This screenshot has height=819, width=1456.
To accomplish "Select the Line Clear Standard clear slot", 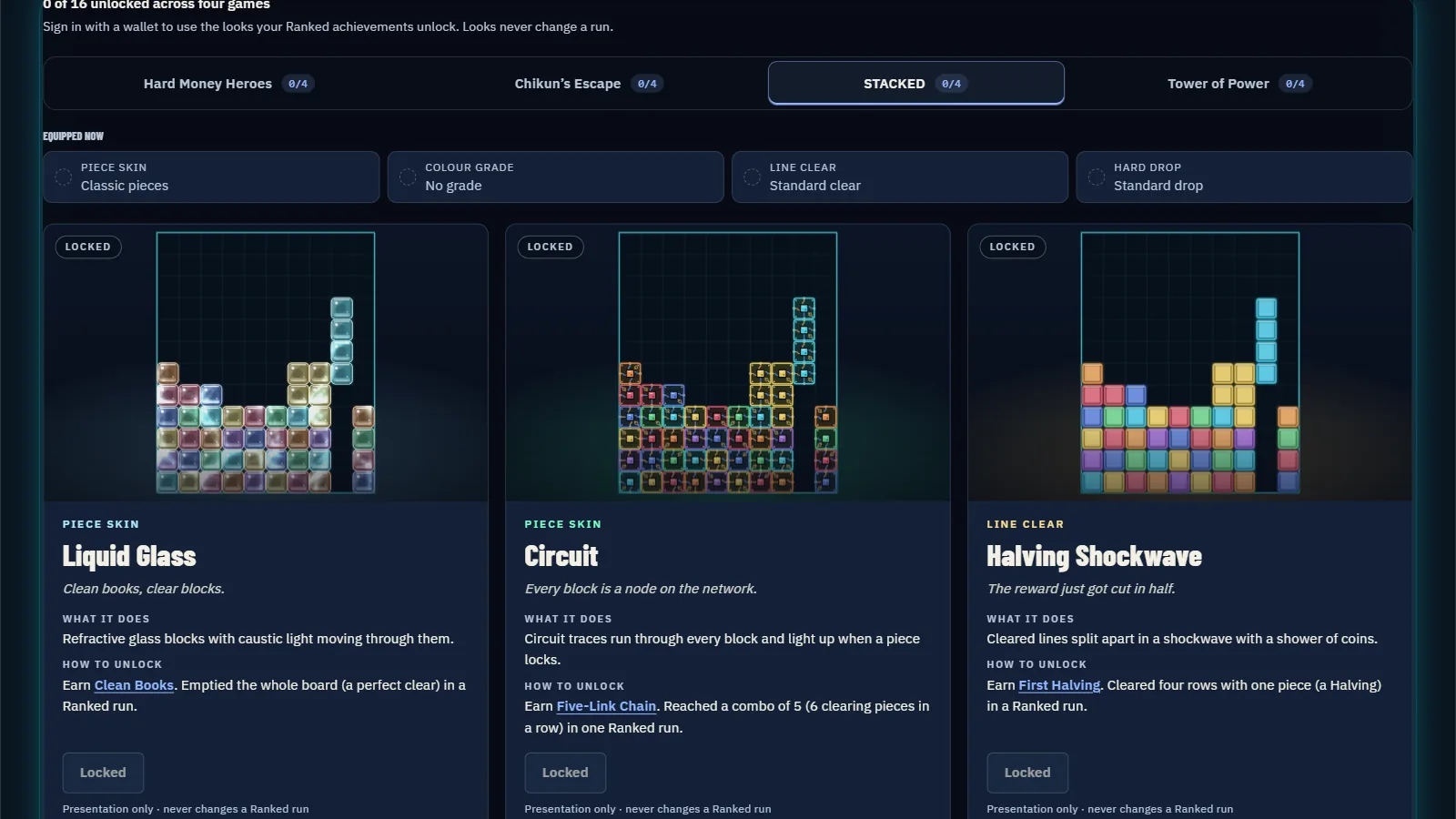I will [x=900, y=177].
